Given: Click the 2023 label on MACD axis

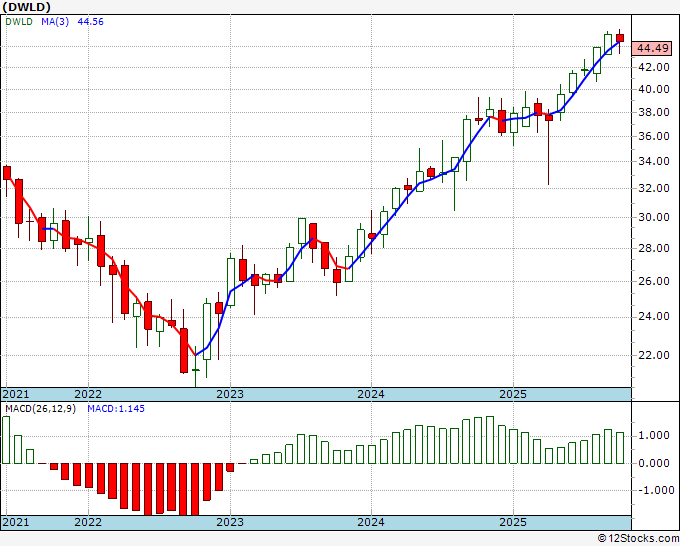Looking at the screenshot, I should click(230, 522).
